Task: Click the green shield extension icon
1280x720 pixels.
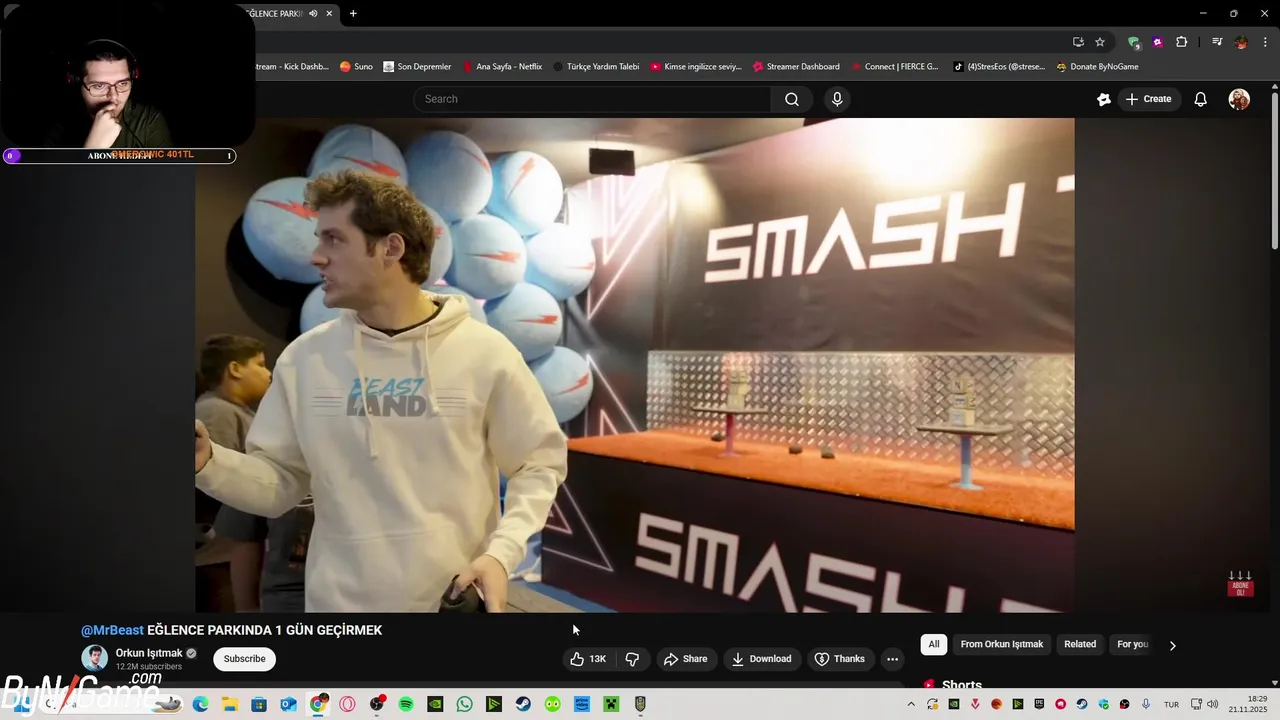Action: point(1134,43)
